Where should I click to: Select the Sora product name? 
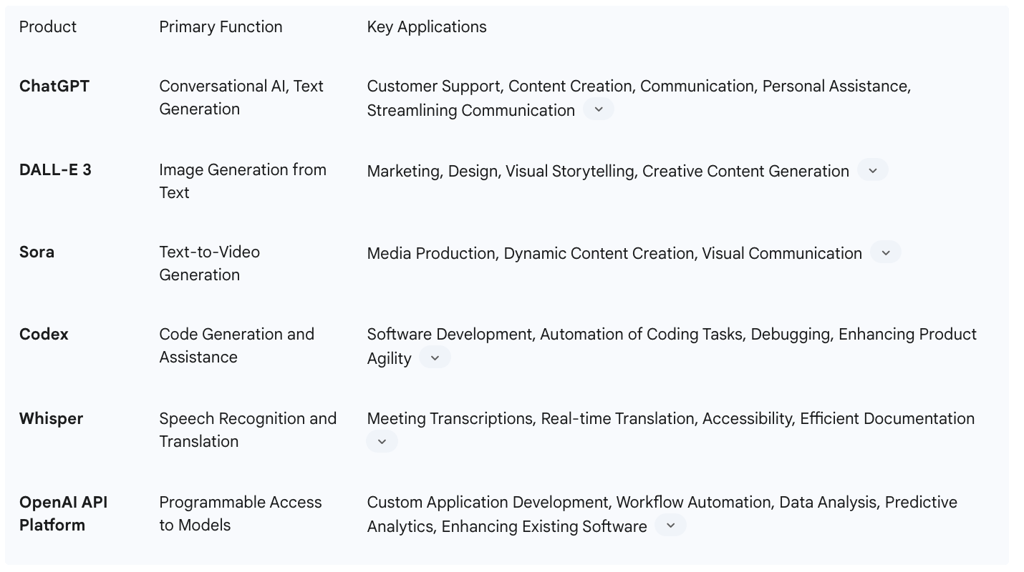(x=37, y=252)
